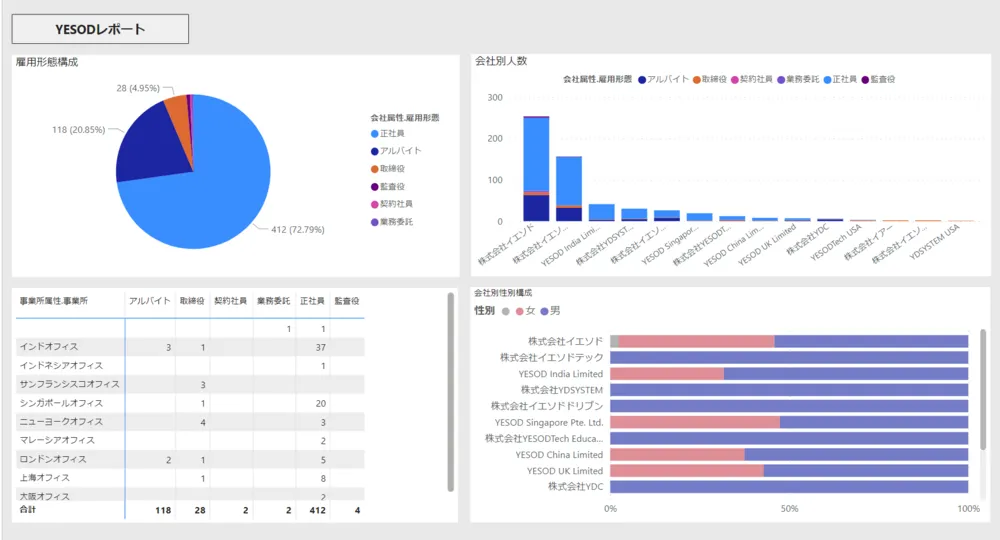1000x540 pixels.
Task: Select 監査役 in the pie chart legend
Action: coord(388,187)
